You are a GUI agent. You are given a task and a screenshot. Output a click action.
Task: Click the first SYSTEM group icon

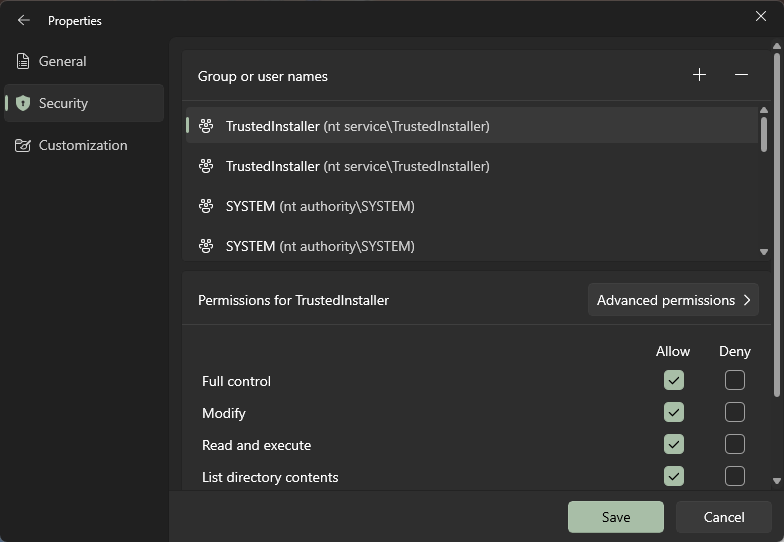(206, 206)
